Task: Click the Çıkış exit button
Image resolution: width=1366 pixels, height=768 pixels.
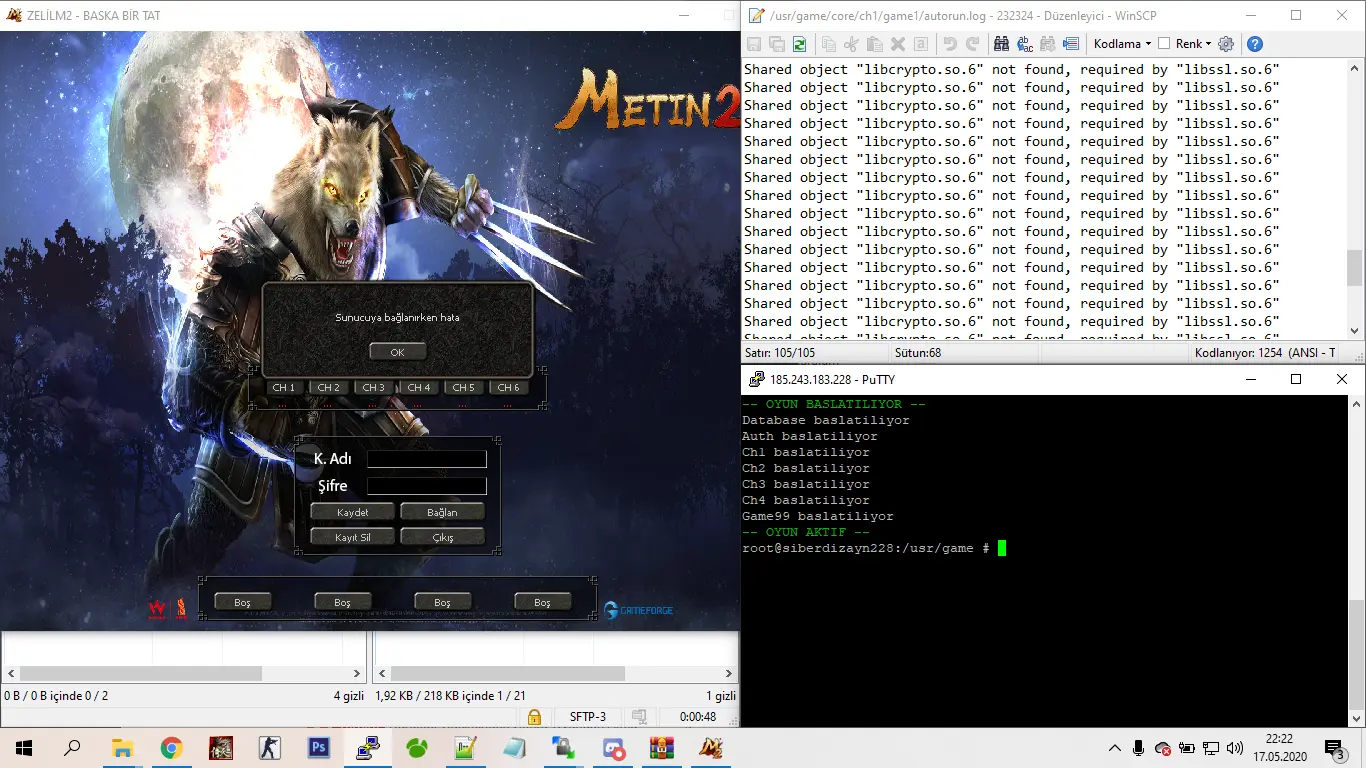Action: coord(442,537)
